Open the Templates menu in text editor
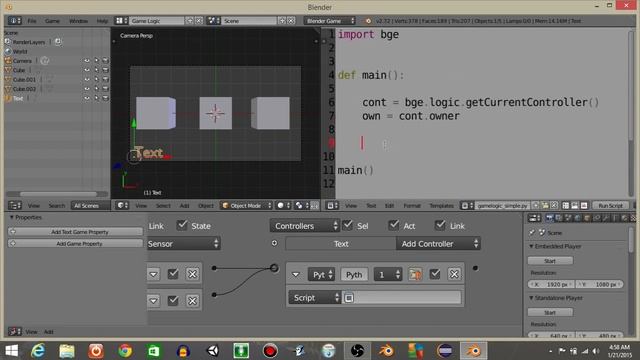This screenshot has height=360, width=640. (x=441, y=206)
